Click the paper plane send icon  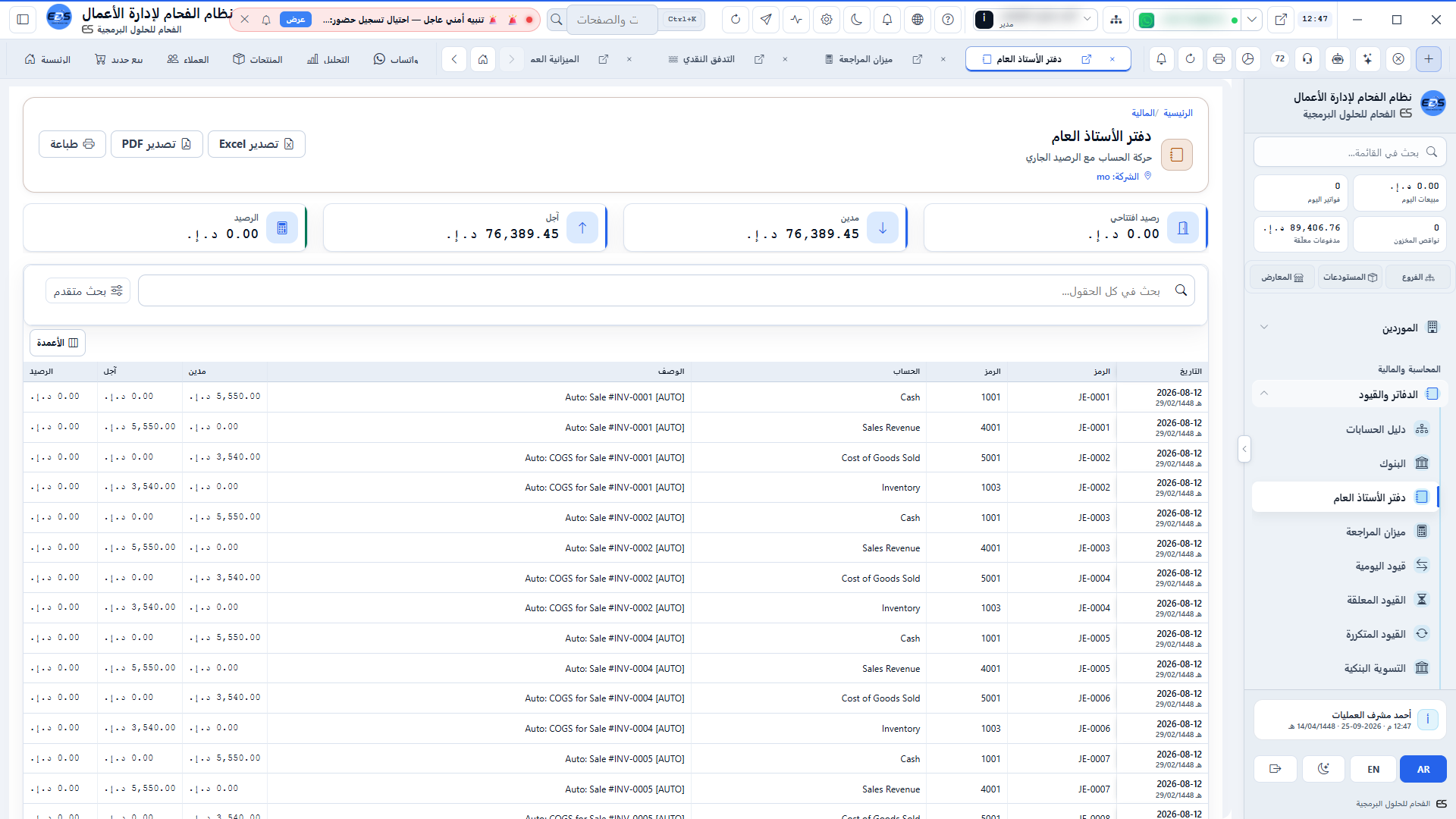766,19
